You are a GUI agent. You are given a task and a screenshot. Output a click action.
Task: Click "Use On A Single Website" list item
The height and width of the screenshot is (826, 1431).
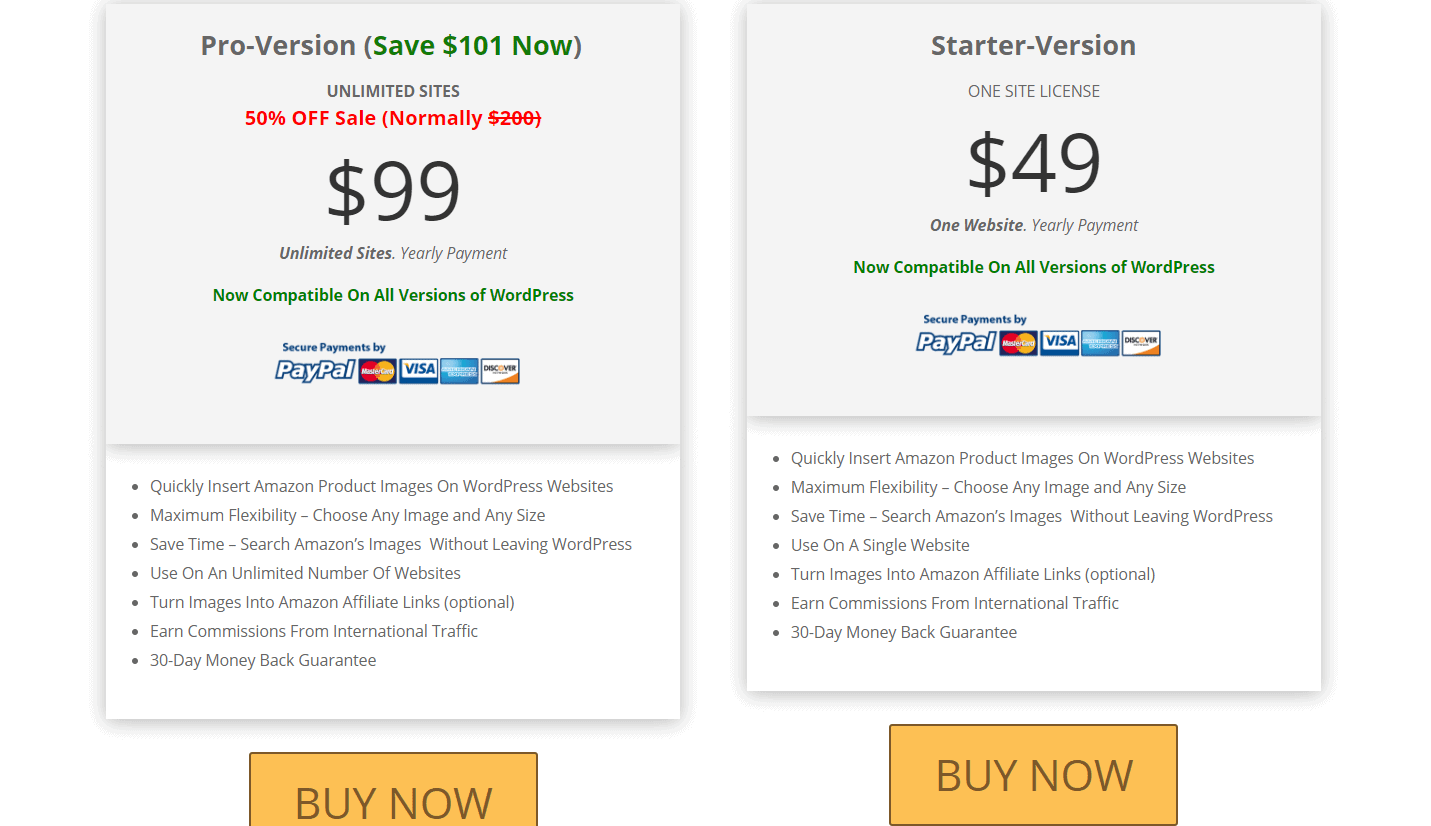tap(880, 545)
